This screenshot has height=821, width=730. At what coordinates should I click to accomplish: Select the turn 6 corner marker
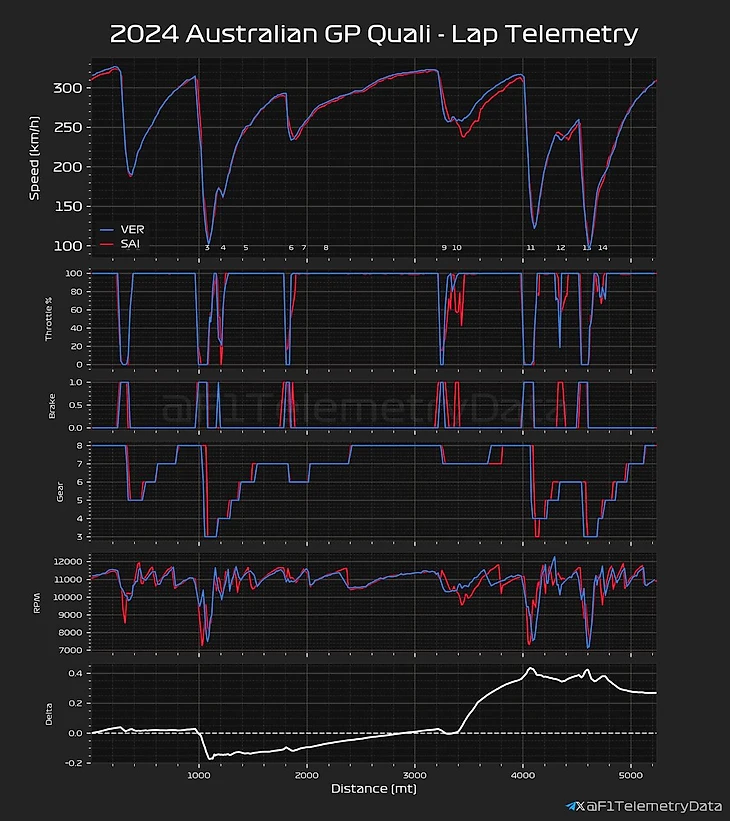pyautogui.click(x=291, y=247)
